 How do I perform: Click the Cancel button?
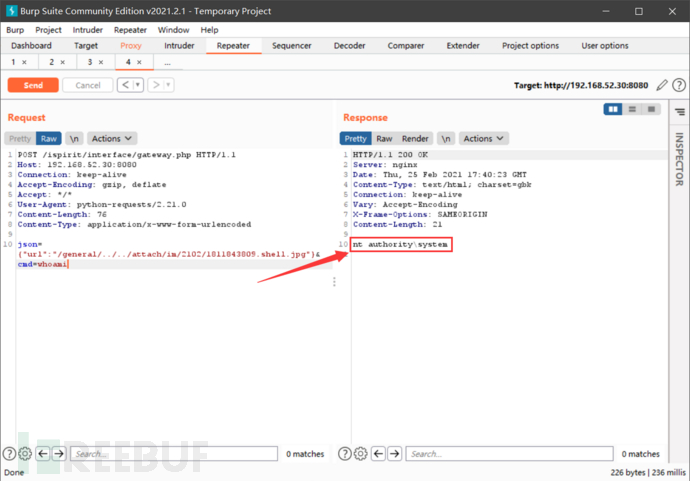click(88, 85)
